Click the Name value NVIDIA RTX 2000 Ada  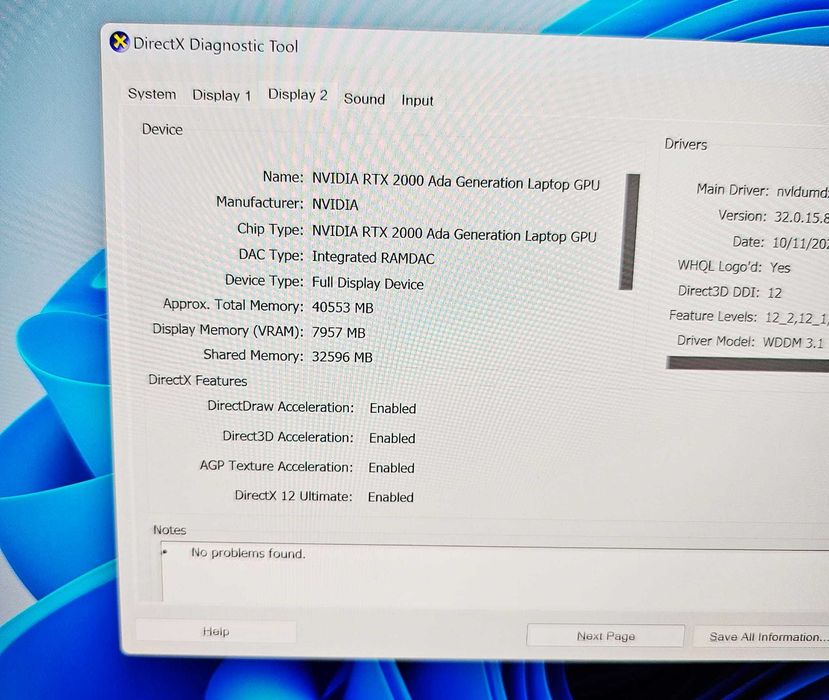pos(456,181)
